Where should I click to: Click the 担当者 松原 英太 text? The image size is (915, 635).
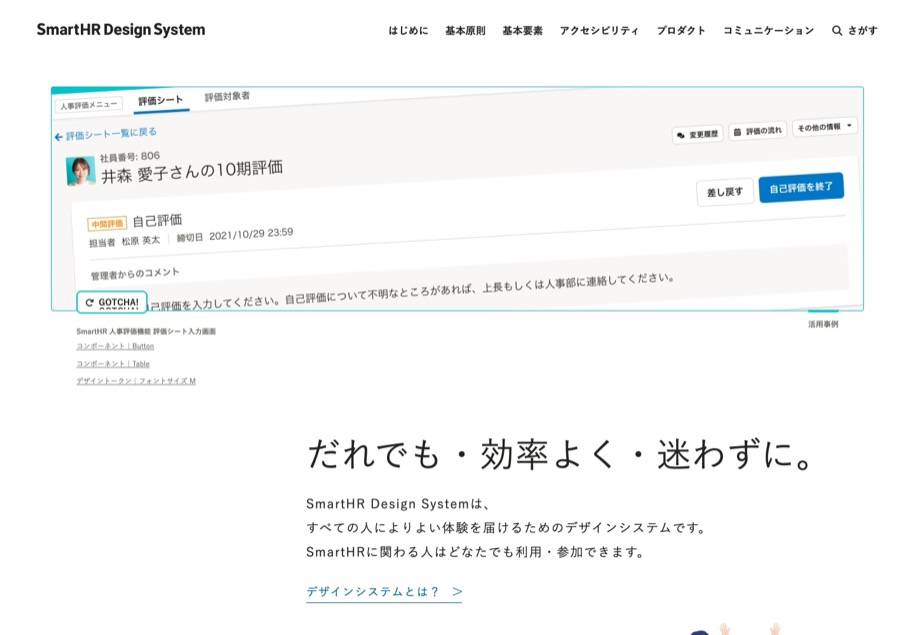coord(124,242)
